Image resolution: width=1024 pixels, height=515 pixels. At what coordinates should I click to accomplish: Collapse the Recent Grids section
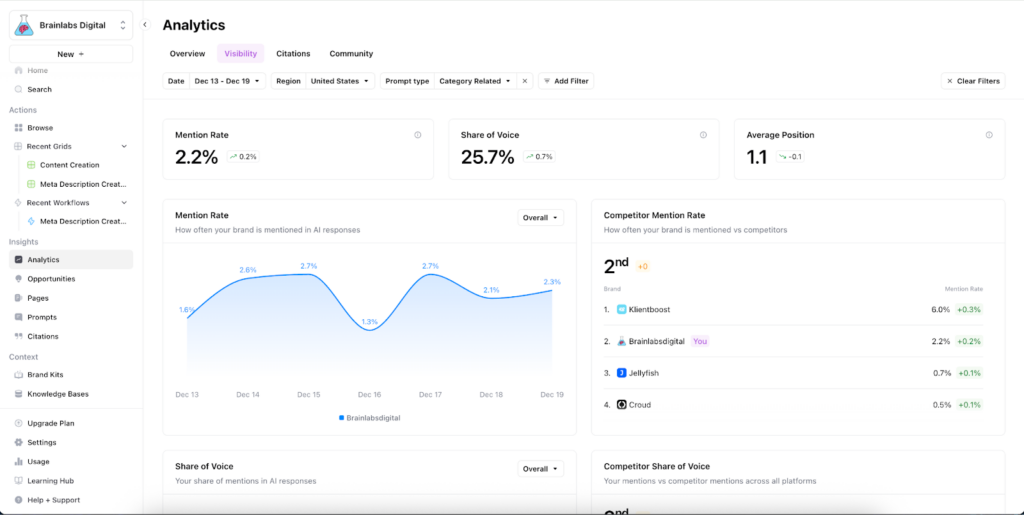[x=124, y=146]
